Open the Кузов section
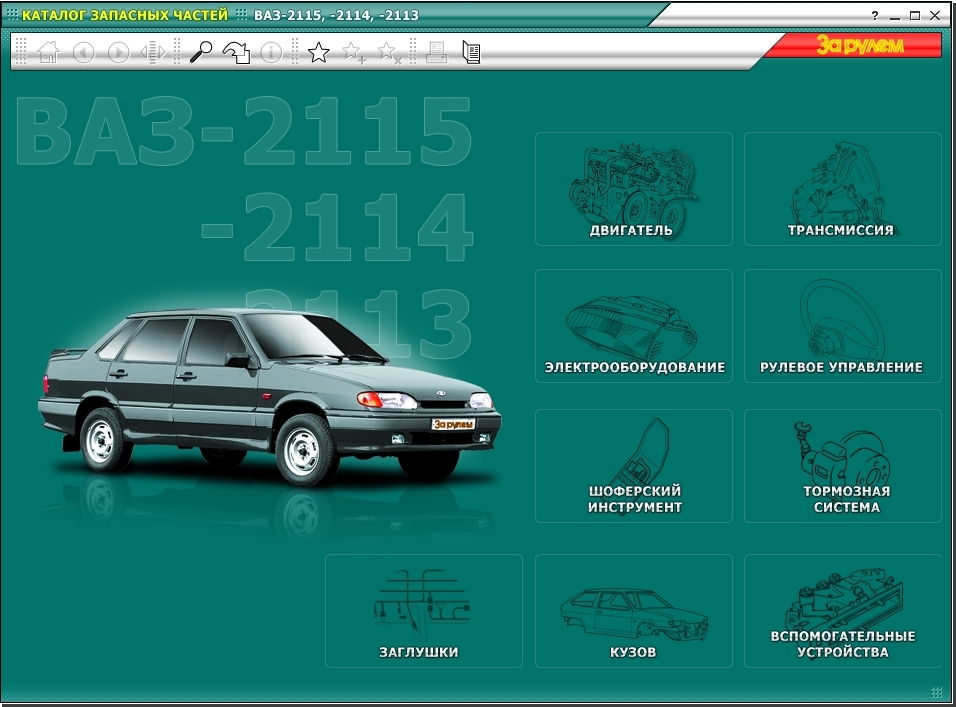This screenshot has height=707, width=956. coord(633,611)
